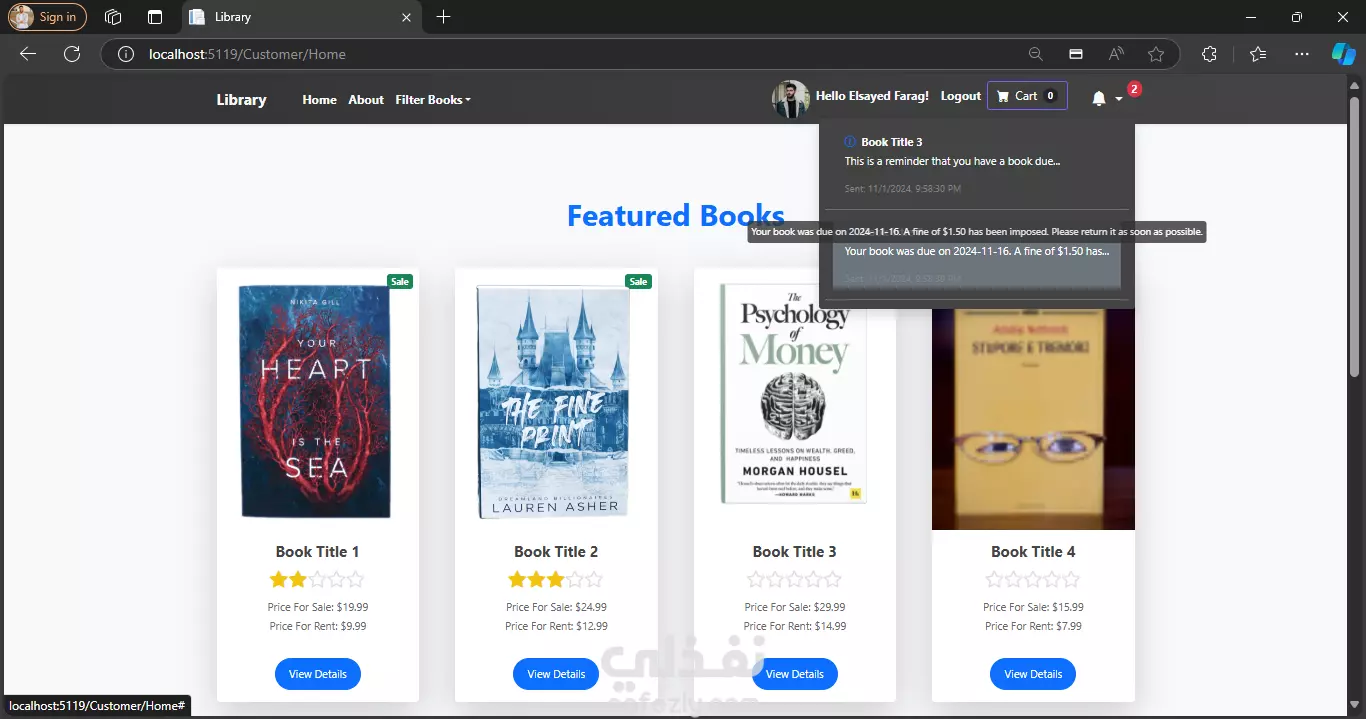Click the user profile avatar picture
The width and height of the screenshot is (1366, 719).
790,98
